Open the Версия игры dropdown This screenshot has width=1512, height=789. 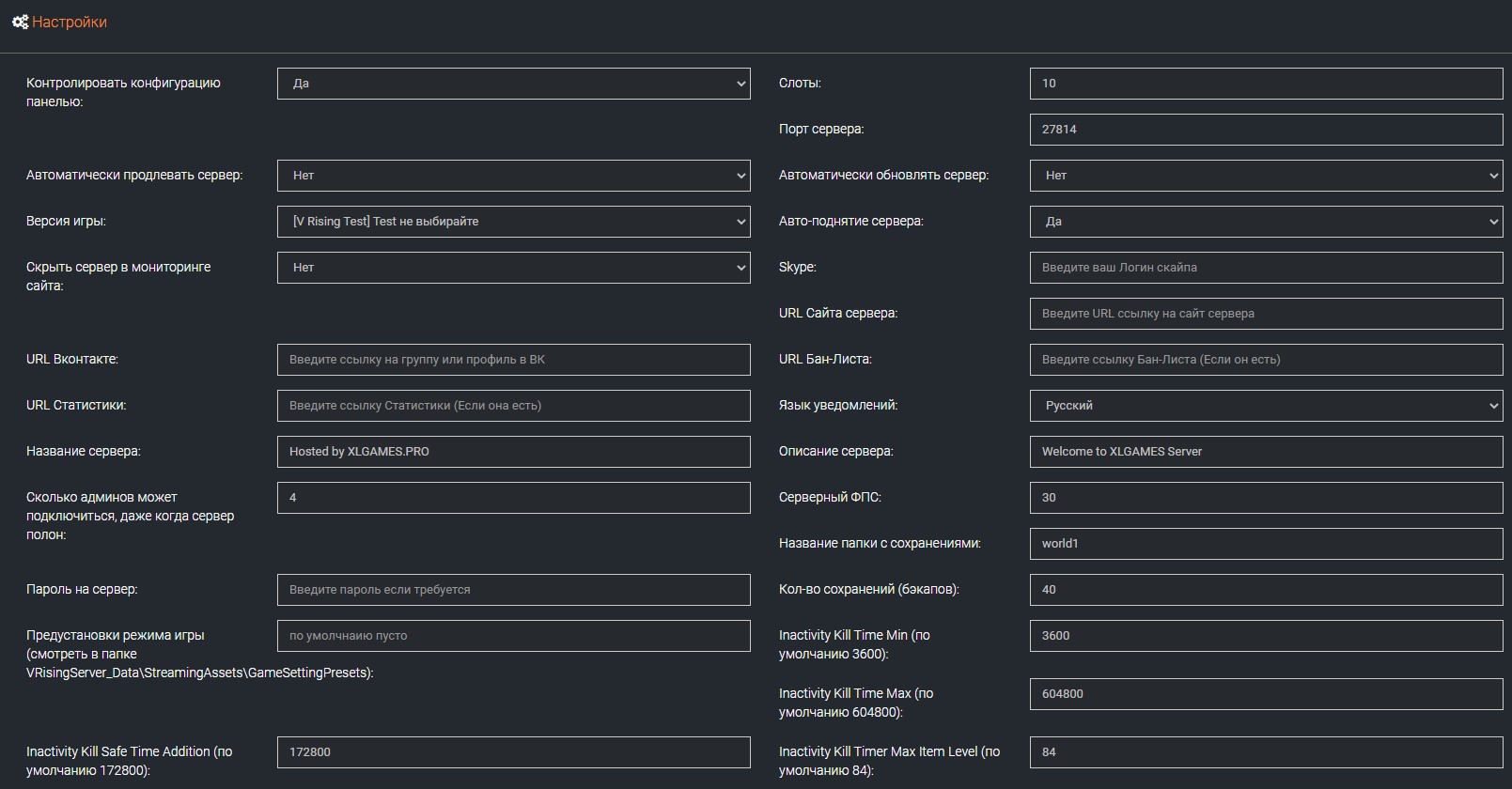513,222
